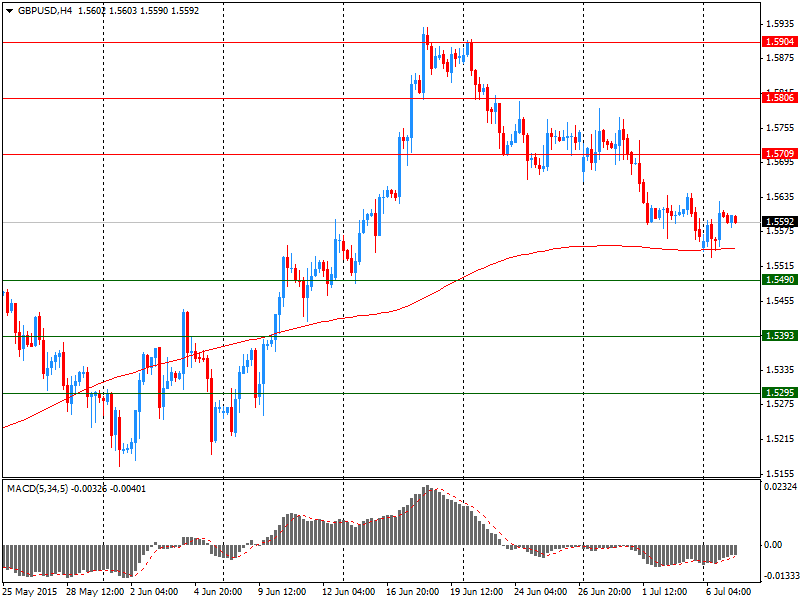Select the MACD values -0.00326 -0.00401
Viewport: 800px width, 600px height.
(x=108, y=489)
